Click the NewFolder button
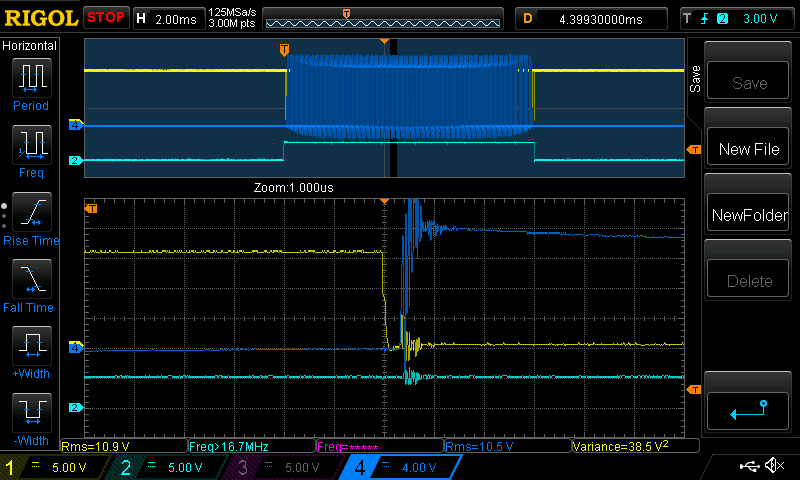Viewport: 800px width, 480px height. tap(749, 215)
